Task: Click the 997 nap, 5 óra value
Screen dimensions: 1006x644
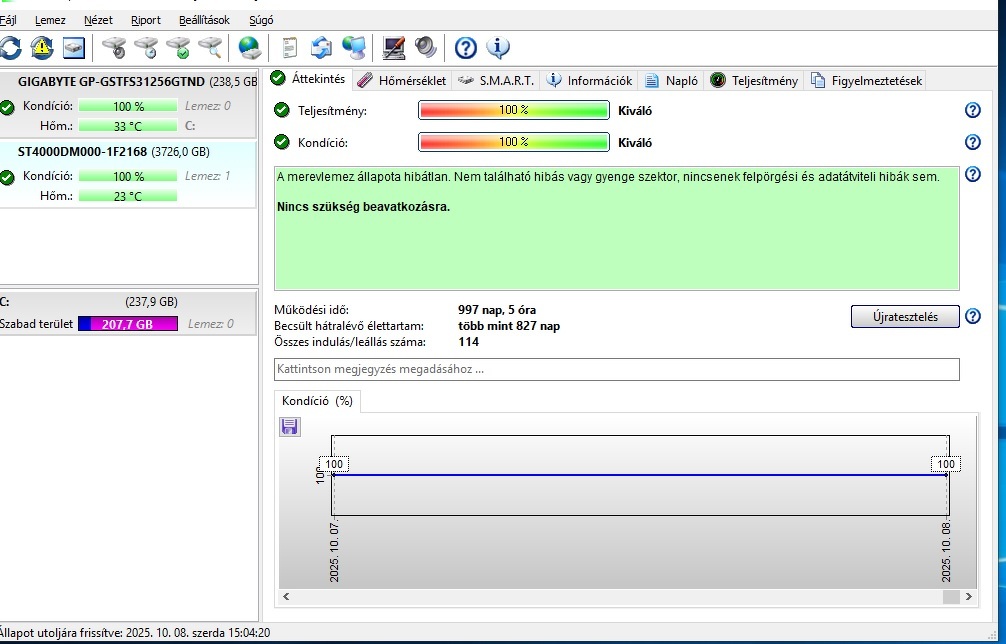Action: coord(497,310)
